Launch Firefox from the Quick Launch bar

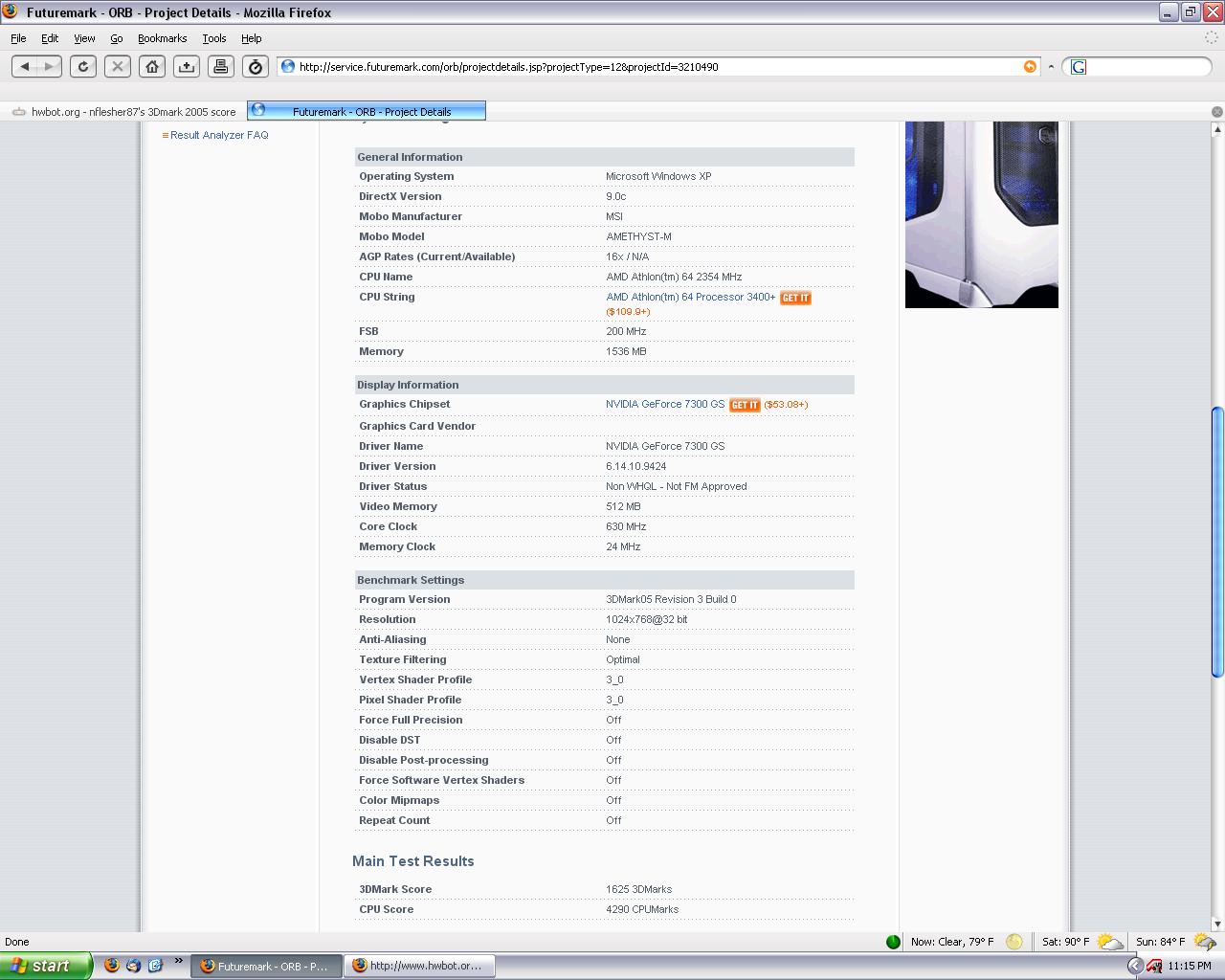112,966
